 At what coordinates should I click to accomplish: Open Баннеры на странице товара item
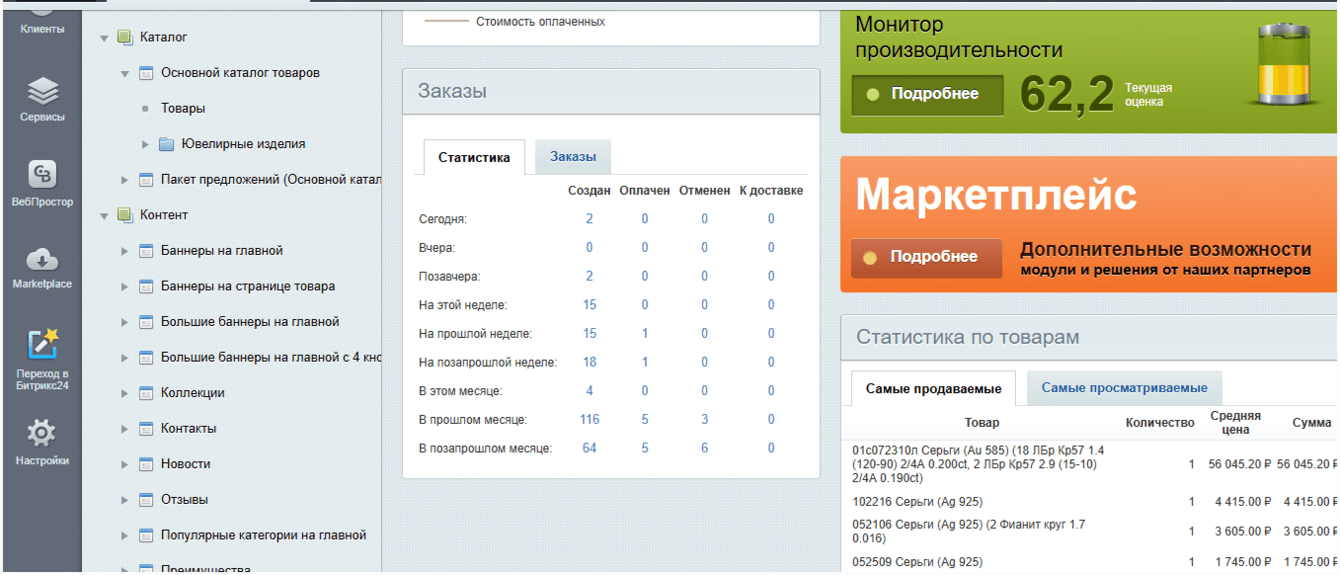(248, 286)
